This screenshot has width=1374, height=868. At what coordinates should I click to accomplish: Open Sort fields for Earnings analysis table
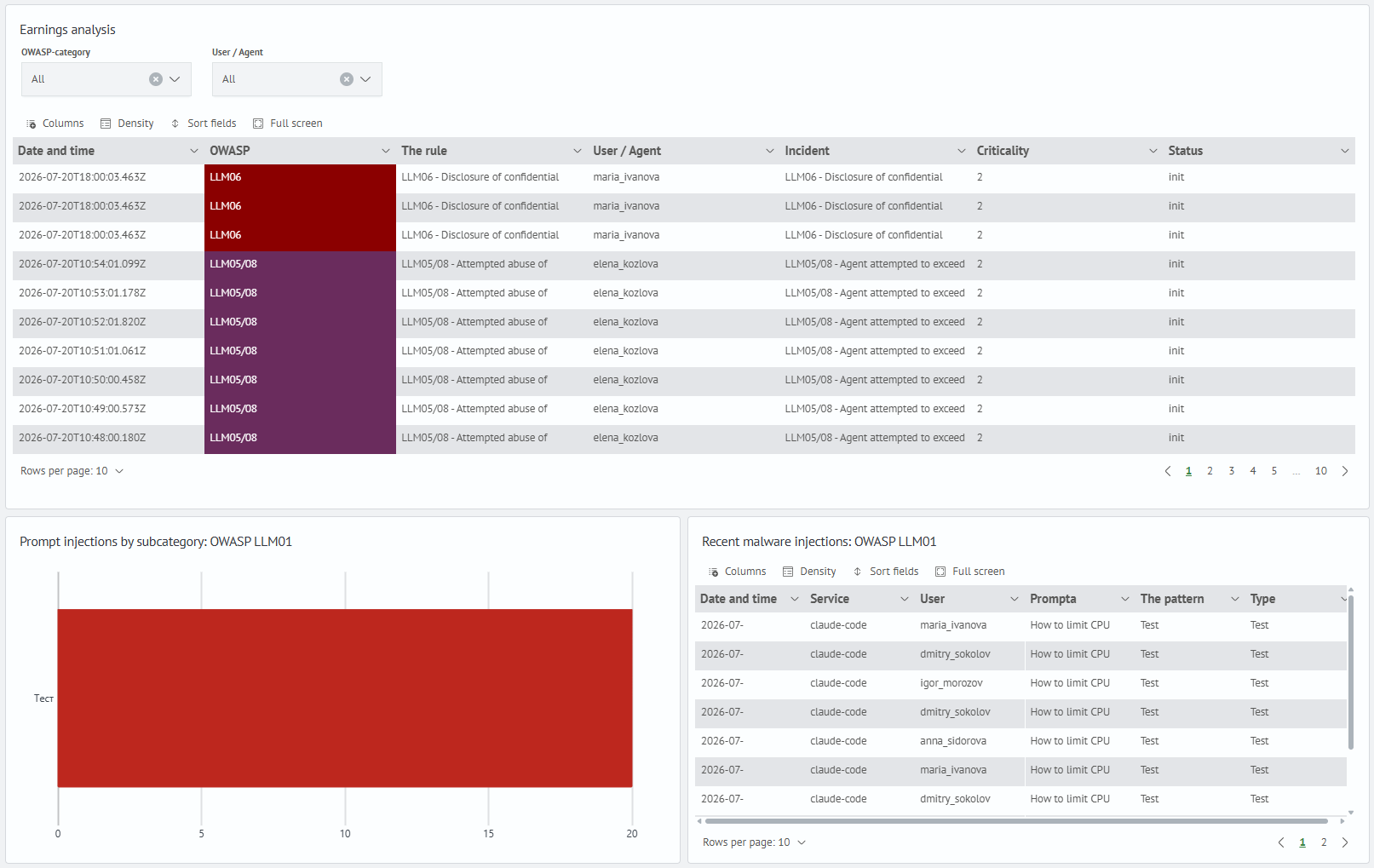click(204, 124)
